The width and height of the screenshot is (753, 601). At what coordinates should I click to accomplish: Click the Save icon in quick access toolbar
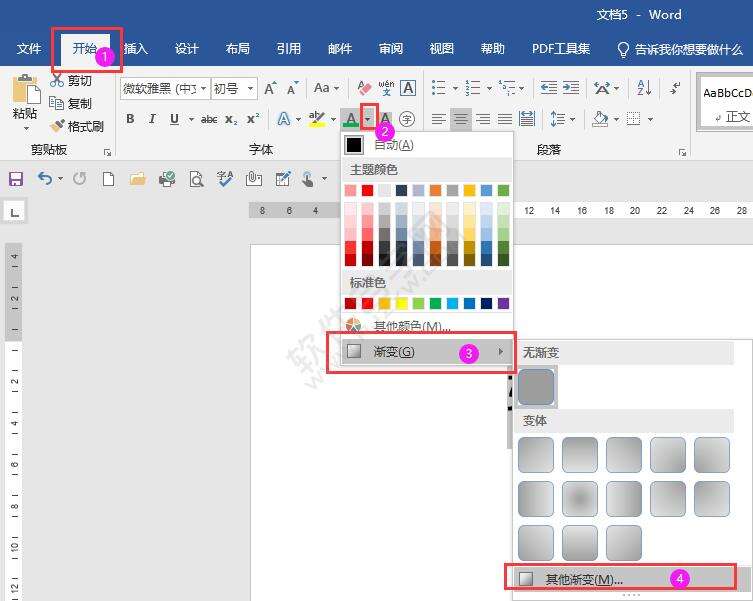16,179
